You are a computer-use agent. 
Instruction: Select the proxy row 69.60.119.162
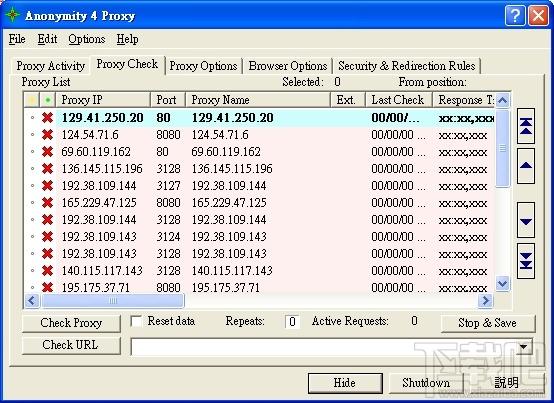click(260, 152)
